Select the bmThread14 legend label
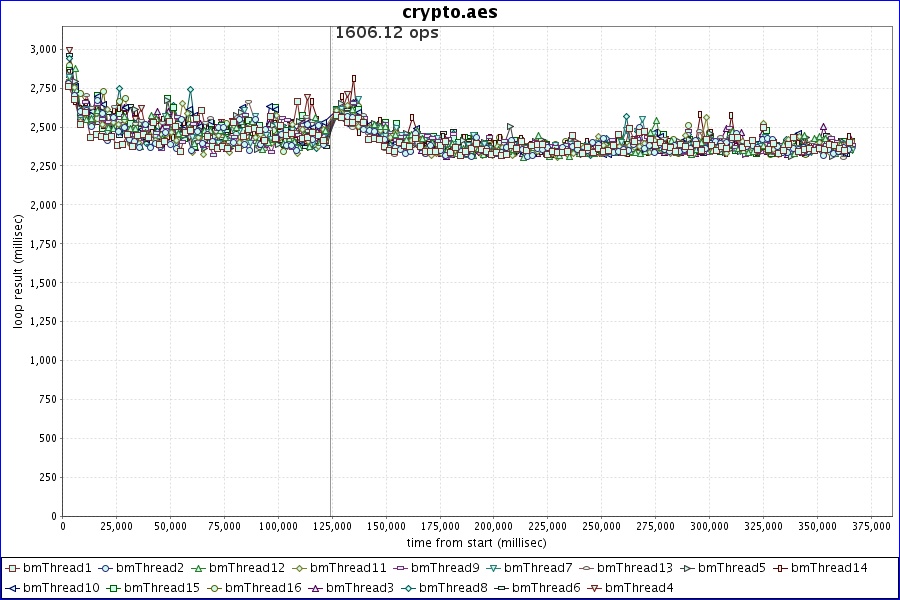This screenshot has width=900, height=600. [828, 568]
